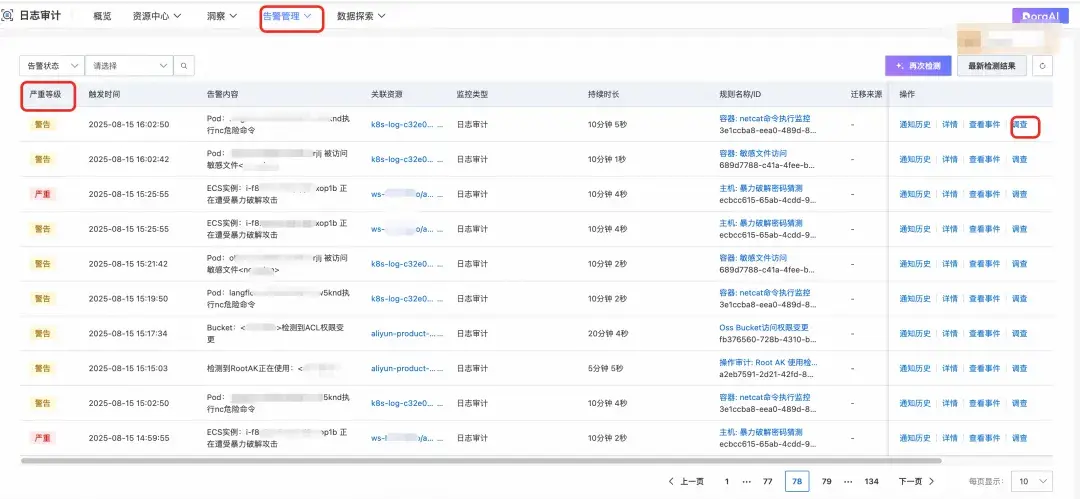The height and width of the screenshot is (499, 1080).
Task: Click 调查 in the 16:02:50 row
Action: coord(1019,125)
